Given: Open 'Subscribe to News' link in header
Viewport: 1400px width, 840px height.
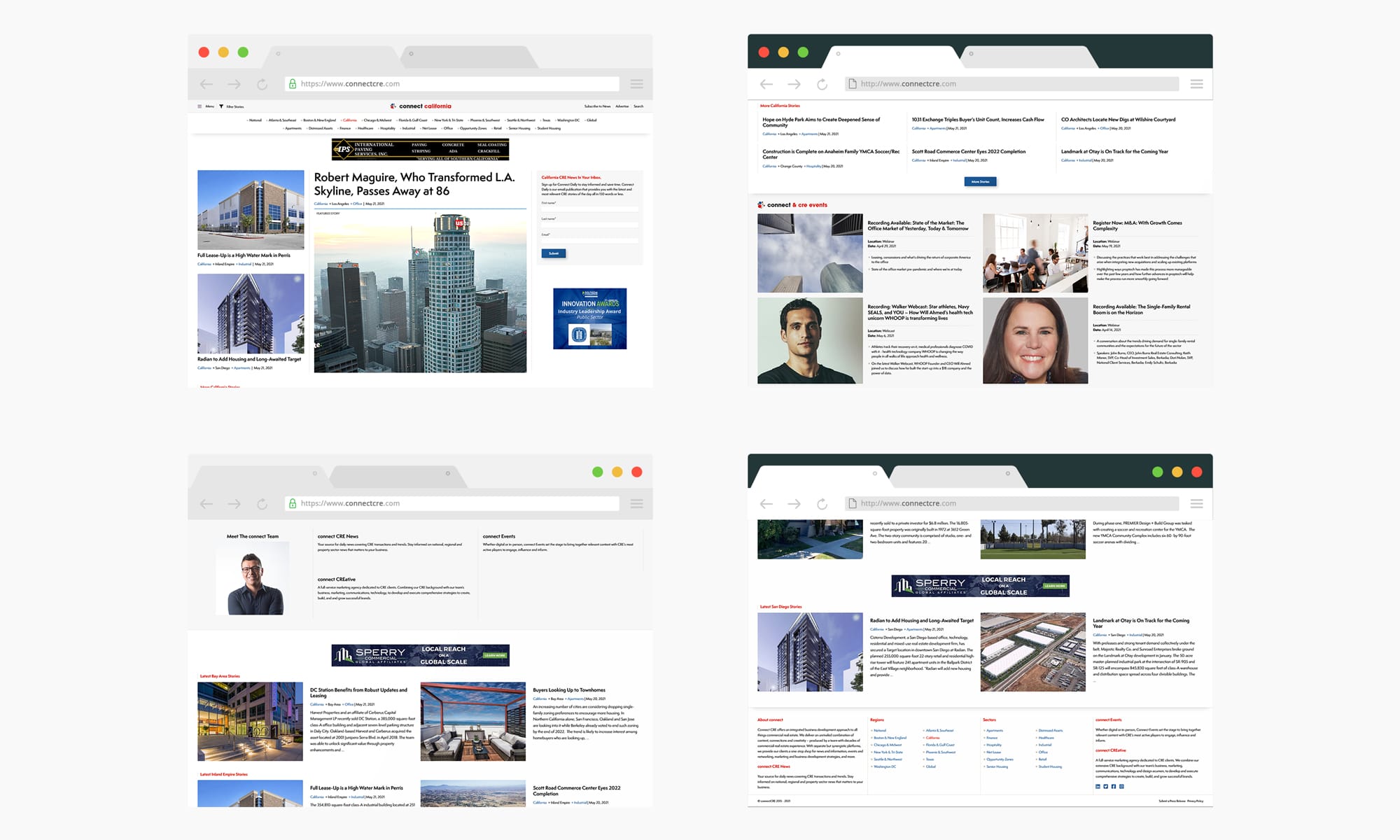Looking at the screenshot, I should tap(597, 106).
